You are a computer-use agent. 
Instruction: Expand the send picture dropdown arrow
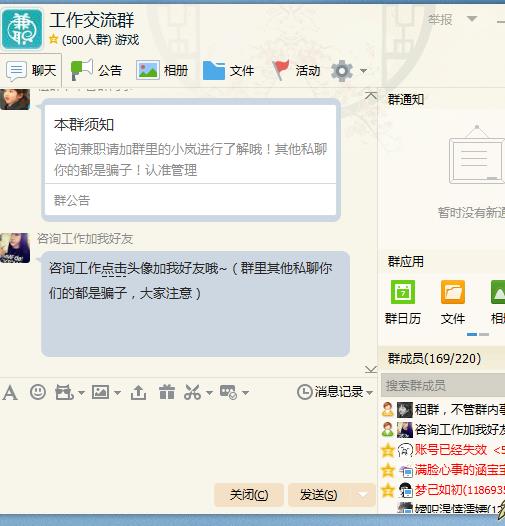pyautogui.click(x=117, y=392)
